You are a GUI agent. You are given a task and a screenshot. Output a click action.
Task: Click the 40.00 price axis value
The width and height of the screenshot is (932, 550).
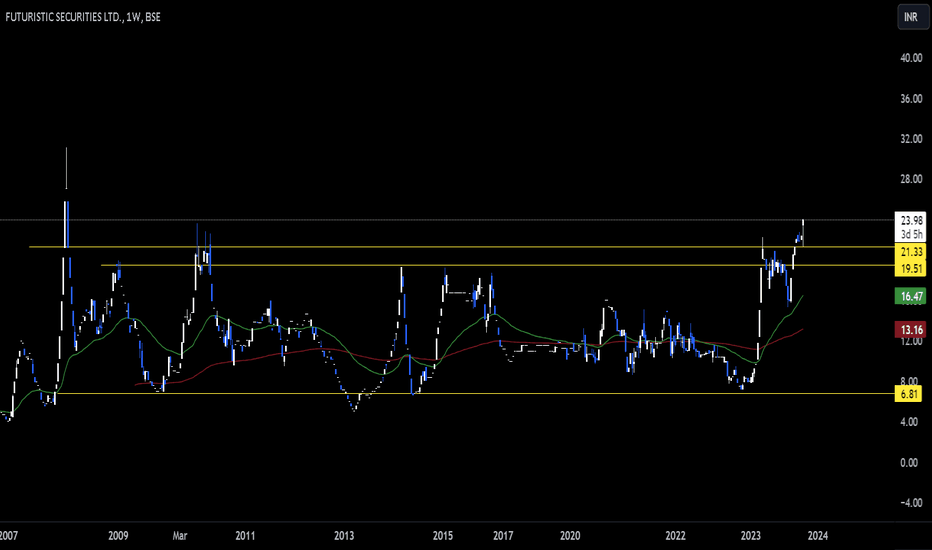pos(911,58)
